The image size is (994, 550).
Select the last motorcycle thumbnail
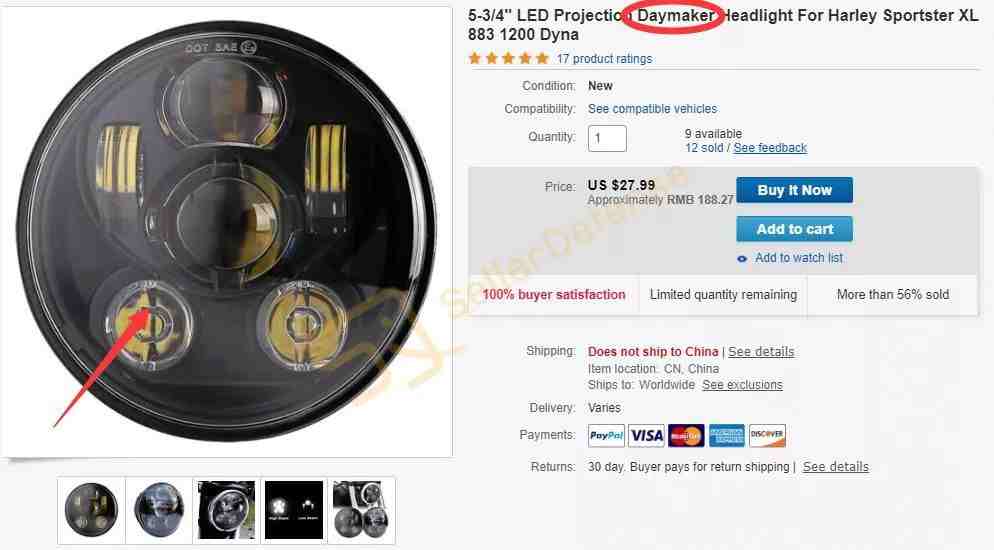click(361, 510)
